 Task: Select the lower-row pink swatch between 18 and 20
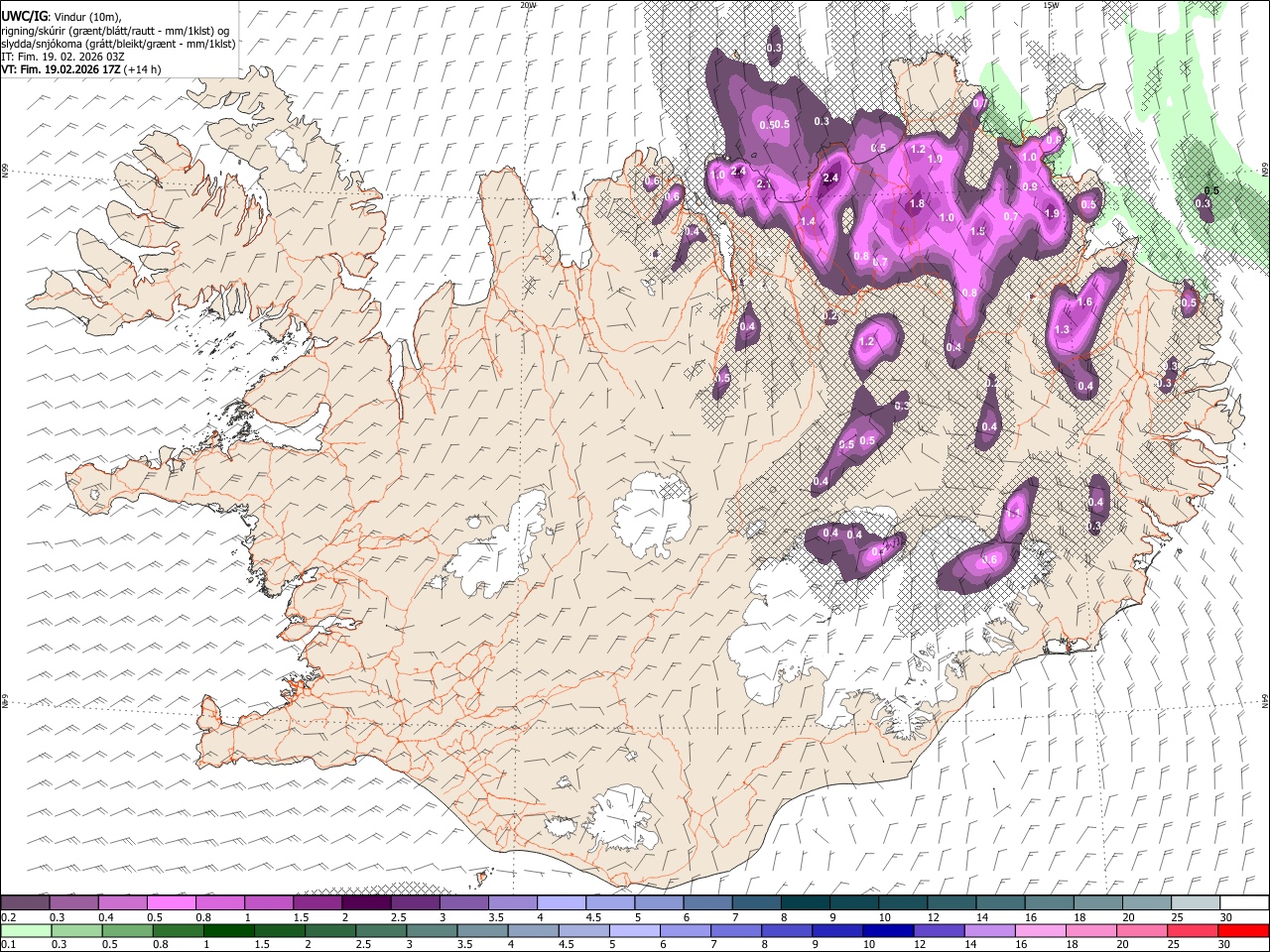[x=1093, y=930]
